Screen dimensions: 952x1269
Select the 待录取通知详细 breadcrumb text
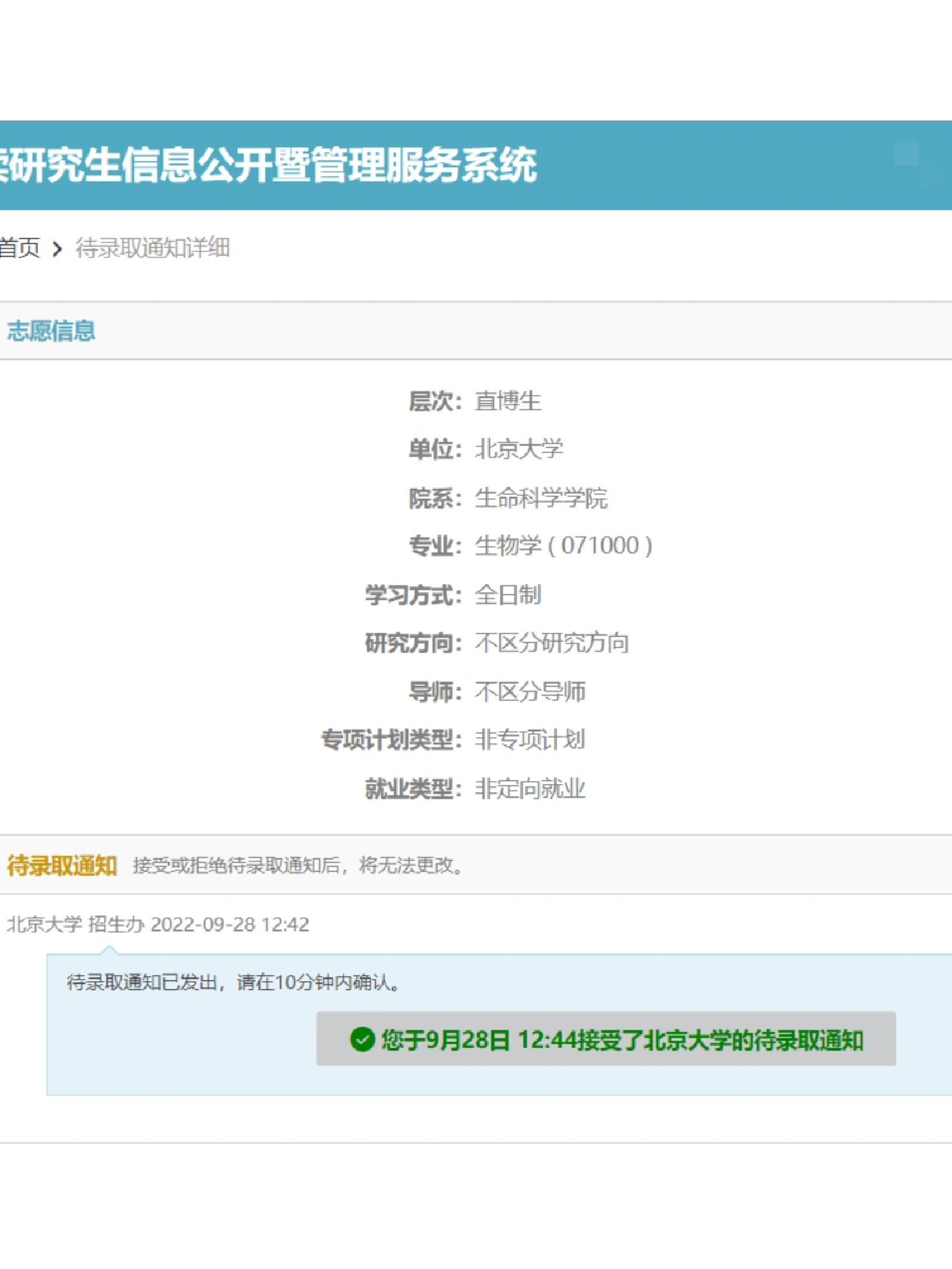click(x=152, y=248)
